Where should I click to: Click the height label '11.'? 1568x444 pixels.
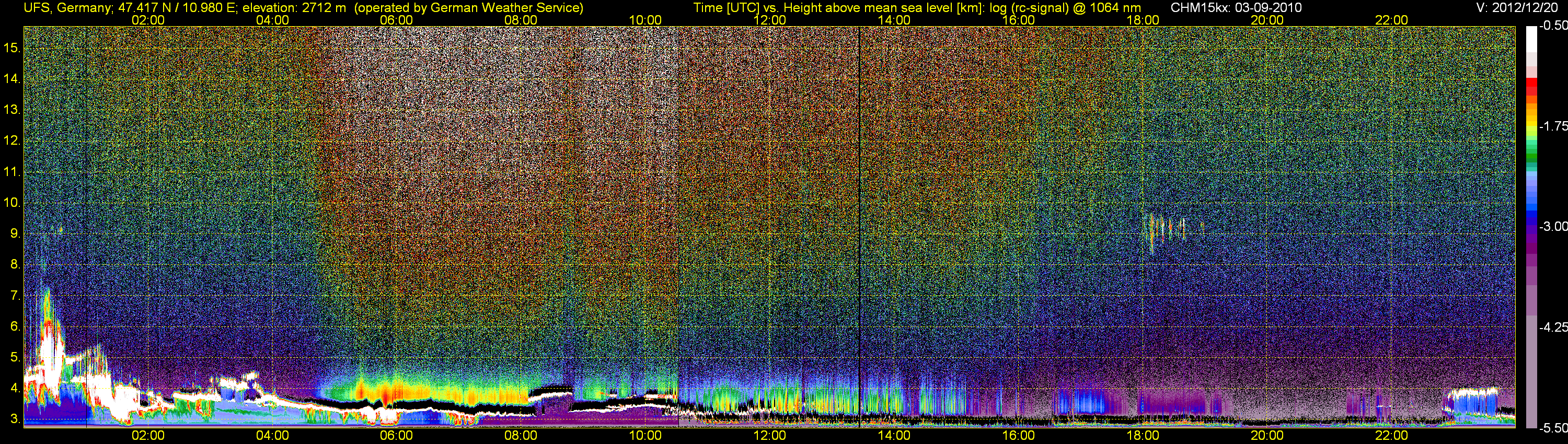[12, 171]
